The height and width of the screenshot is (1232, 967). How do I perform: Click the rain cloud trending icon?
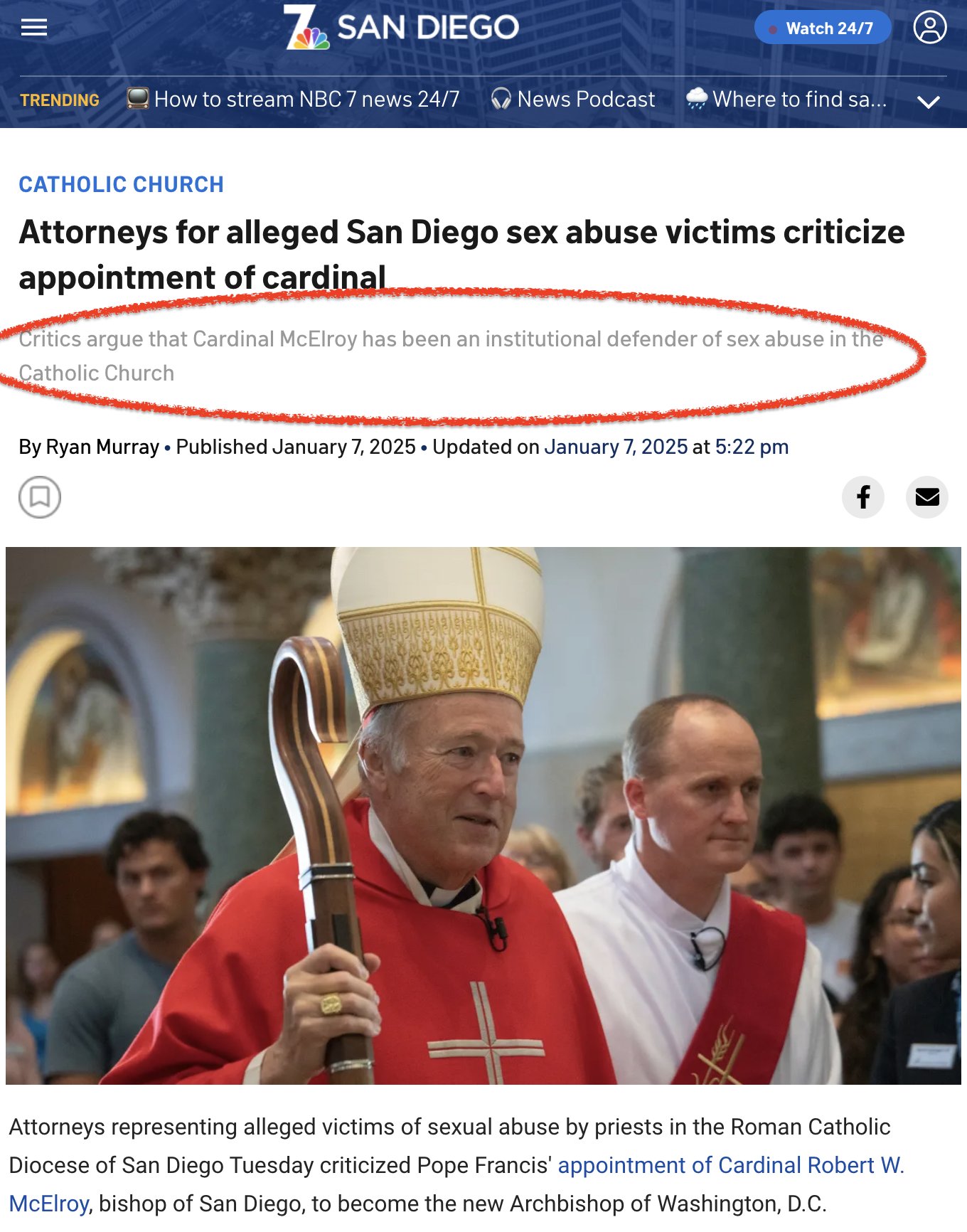point(697,98)
